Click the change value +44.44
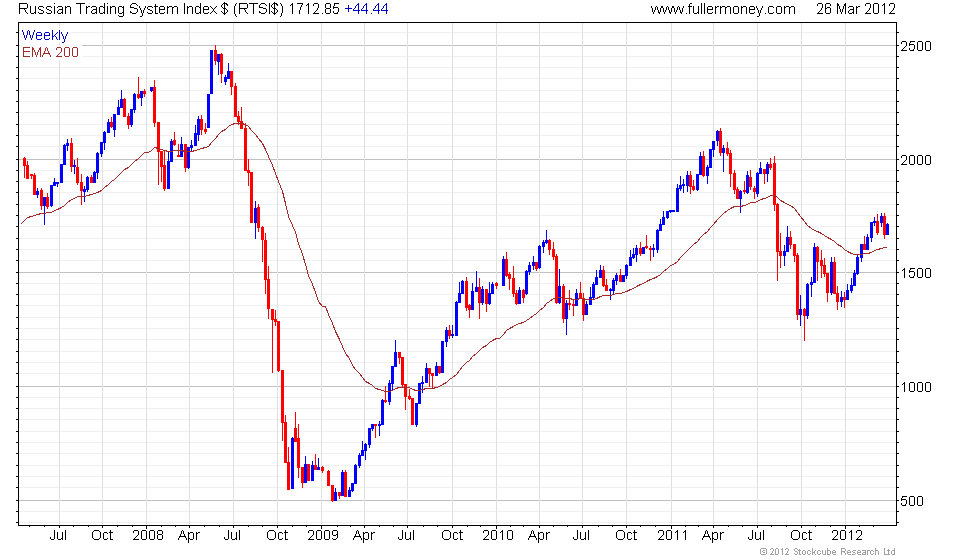Viewport: 980px width, 560px height. click(366, 9)
